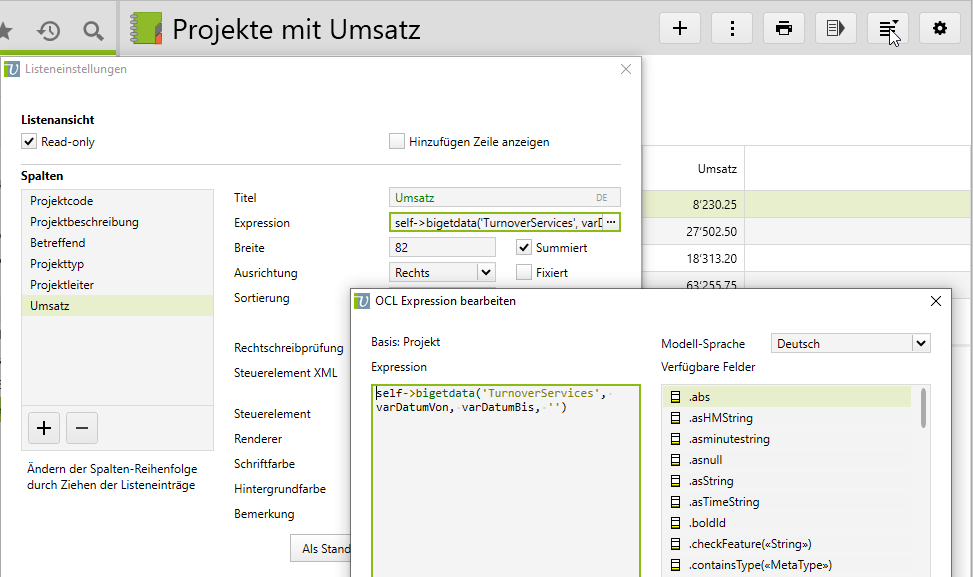Open the gear settings icon
This screenshot has height=577, width=973.
point(940,28)
